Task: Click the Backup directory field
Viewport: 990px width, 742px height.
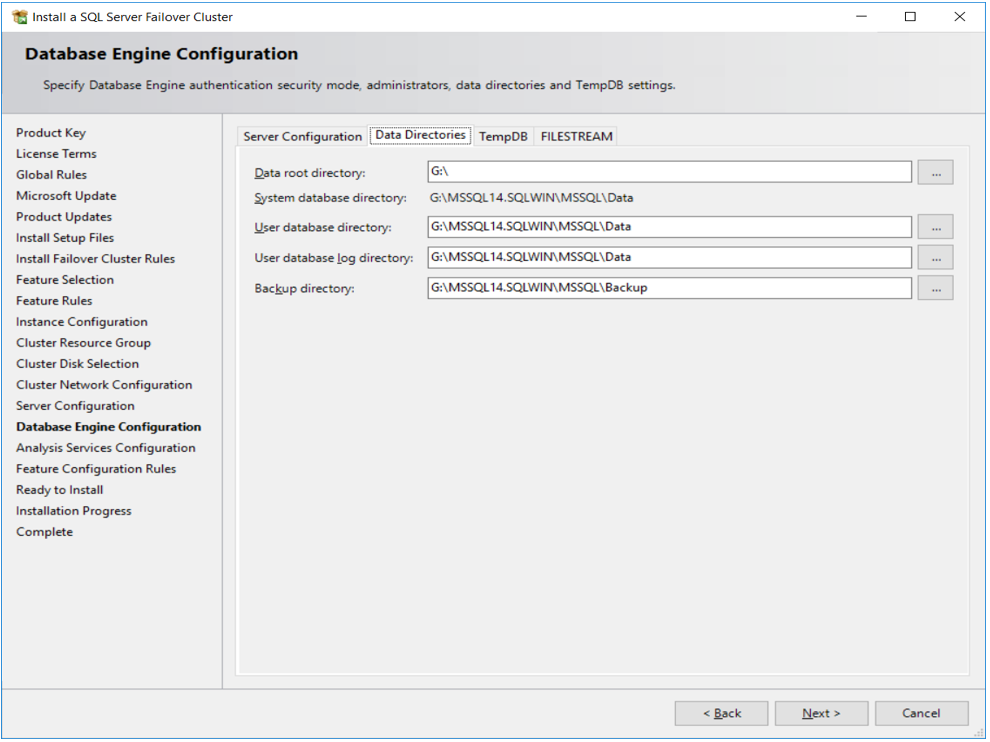Action: click(669, 288)
